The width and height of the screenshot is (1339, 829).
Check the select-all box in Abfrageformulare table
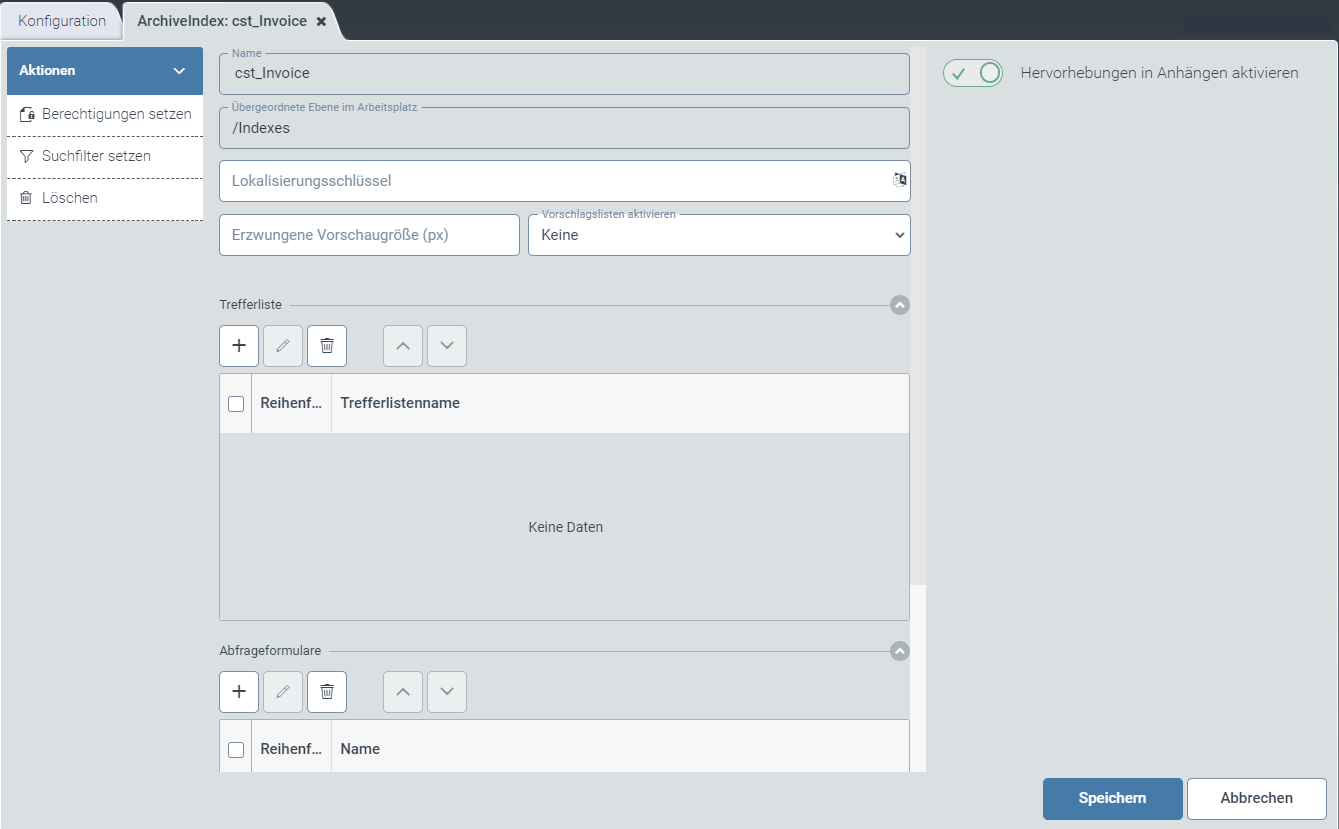click(236, 750)
